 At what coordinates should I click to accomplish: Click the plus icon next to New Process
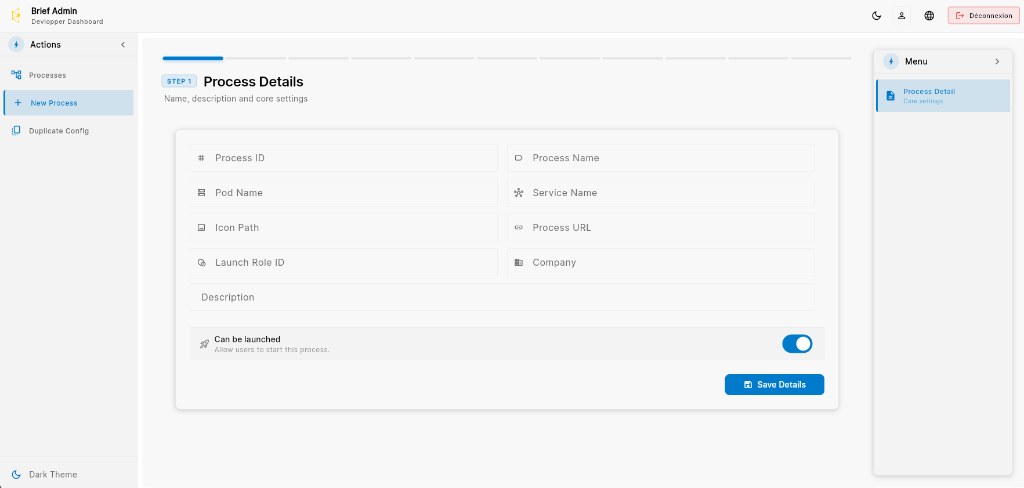18,103
